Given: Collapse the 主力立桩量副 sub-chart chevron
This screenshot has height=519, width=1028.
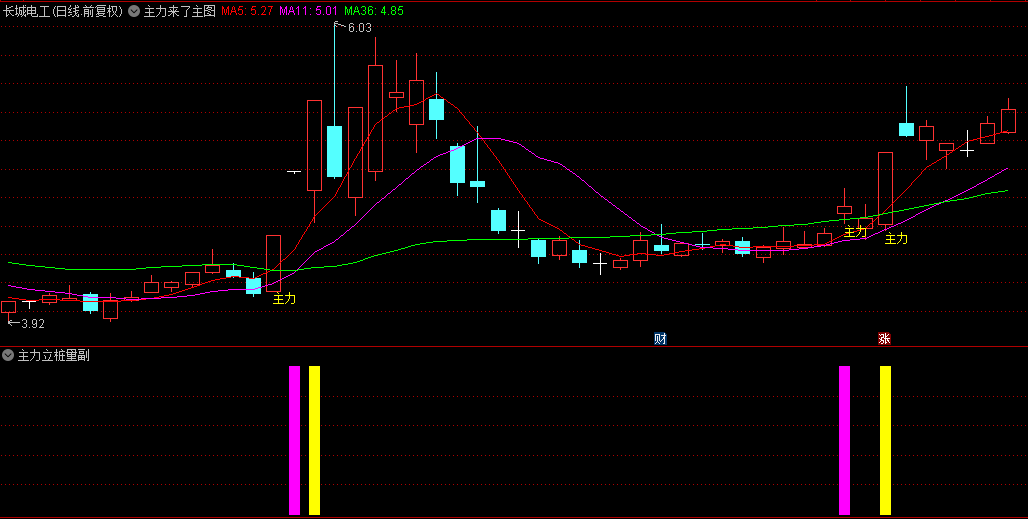Looking at the screenshot, I should 8,355.
